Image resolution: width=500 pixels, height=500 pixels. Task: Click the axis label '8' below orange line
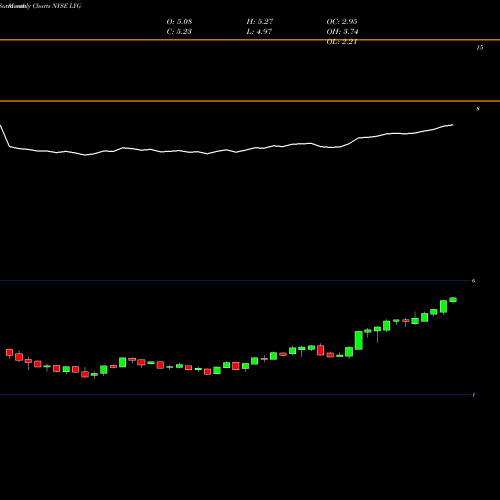[x=478, y=109]
